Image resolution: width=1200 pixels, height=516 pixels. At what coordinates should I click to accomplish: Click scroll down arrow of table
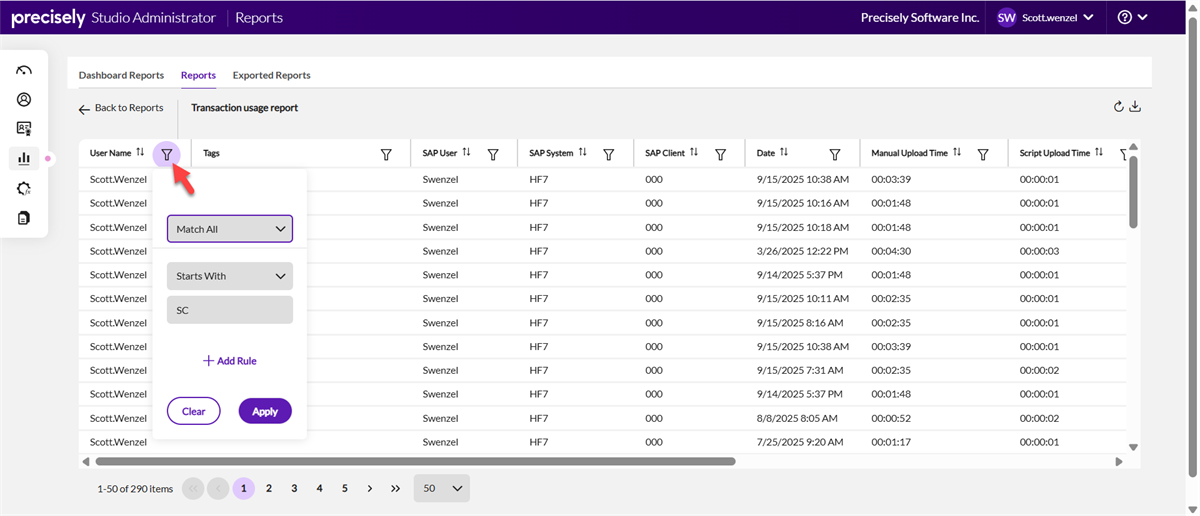[1133, 447]
